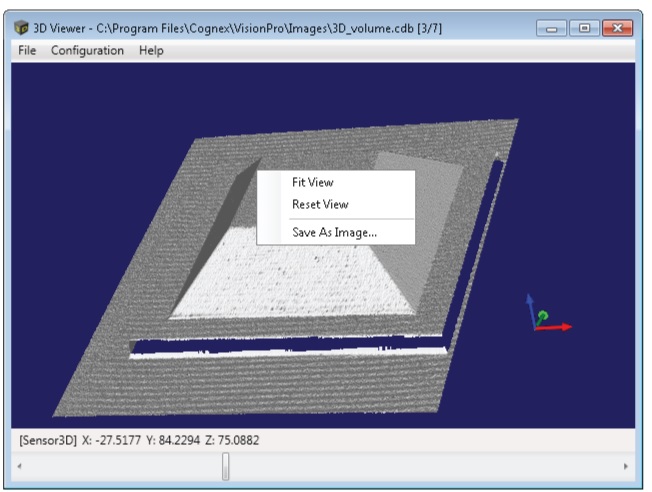The height and width of the screenshot is (492, 652).
Task: Close the 3D Viewer window
Action: click(x=619, y=28)
